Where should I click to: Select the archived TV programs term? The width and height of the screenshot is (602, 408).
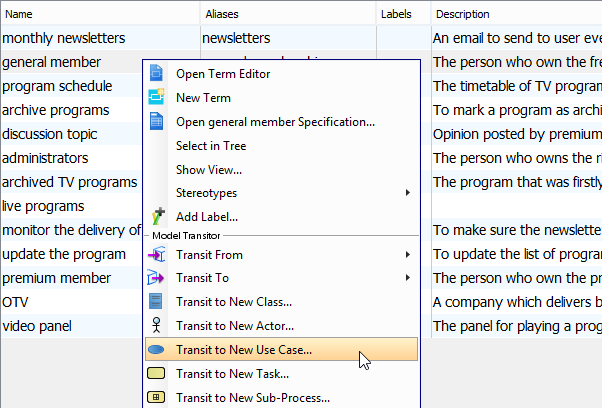pos(69,182)
